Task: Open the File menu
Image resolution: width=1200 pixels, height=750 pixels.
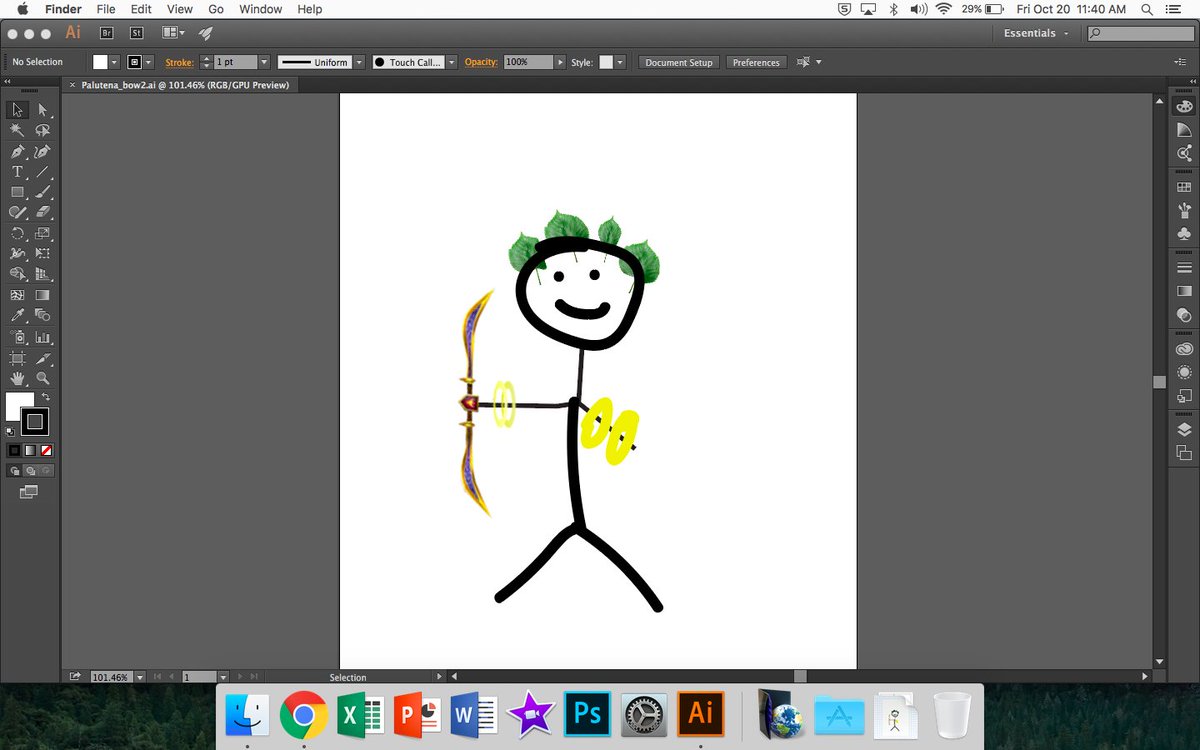Action: click(x=106, y=9)
